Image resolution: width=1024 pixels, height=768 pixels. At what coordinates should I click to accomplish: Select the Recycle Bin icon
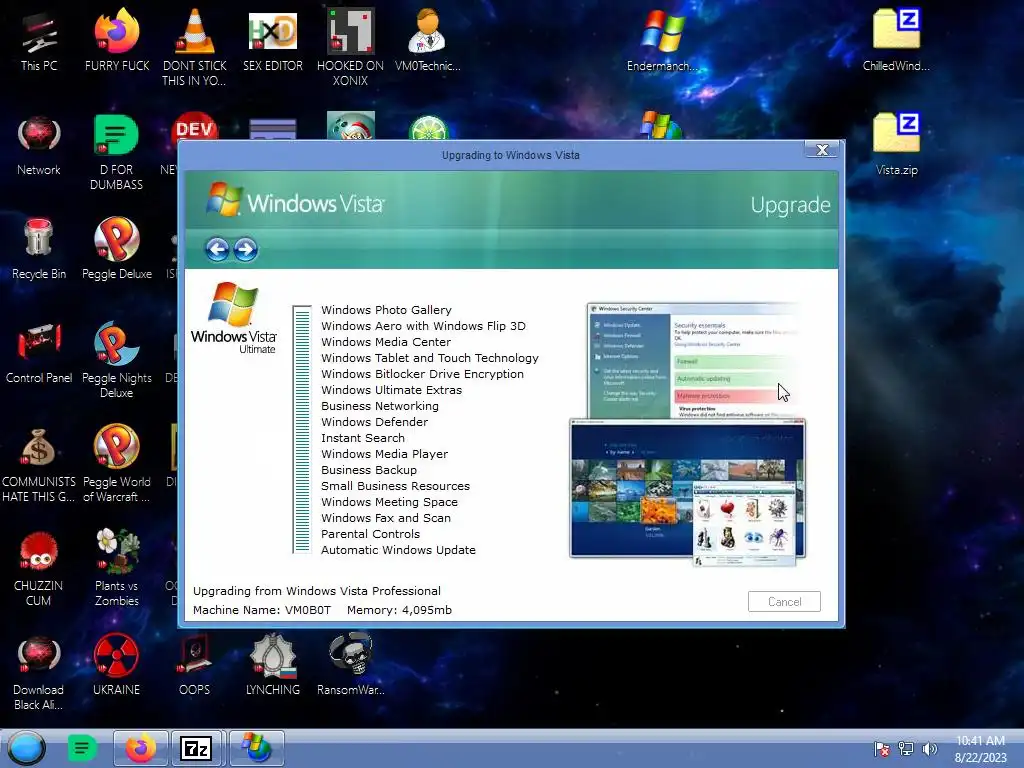39,249
